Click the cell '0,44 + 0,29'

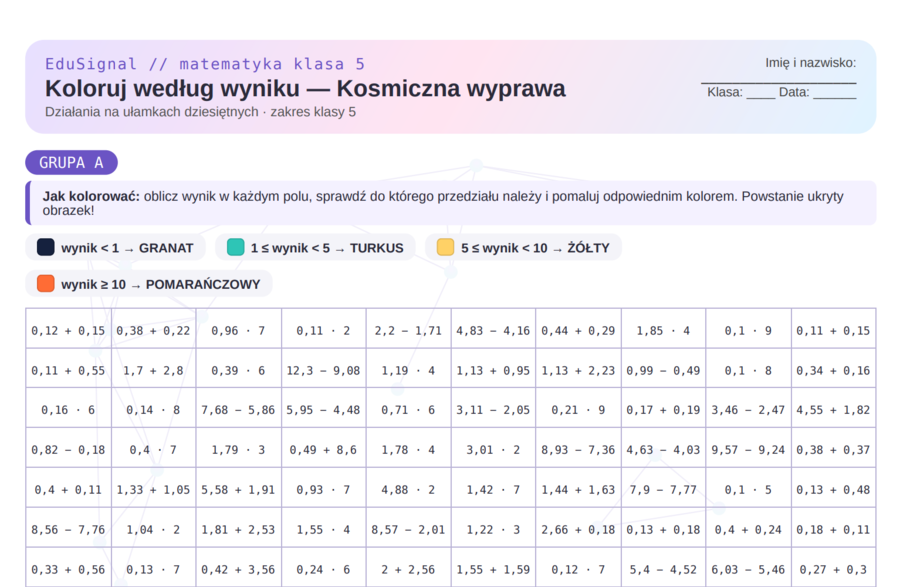point(578,328)
